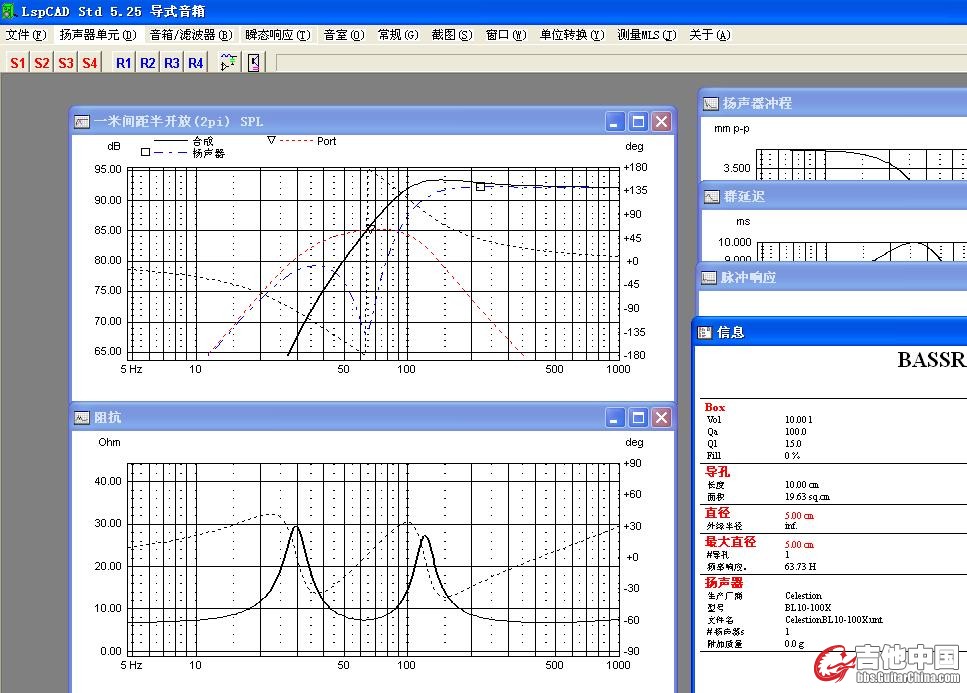Click the '扬声器' legend label in SPL graph
967x693 pixels.
click(208, 153)
